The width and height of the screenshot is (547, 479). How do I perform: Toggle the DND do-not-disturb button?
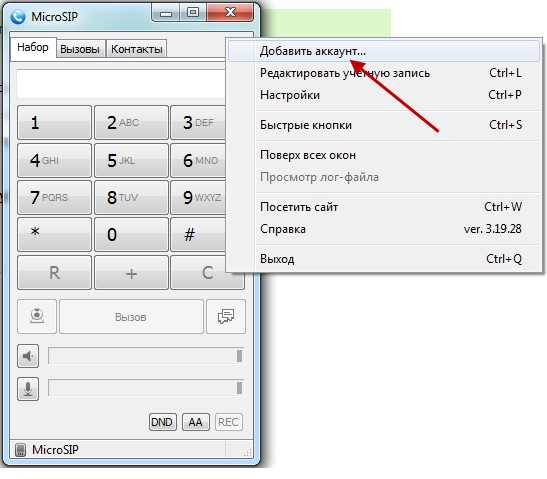click(163, 422)
